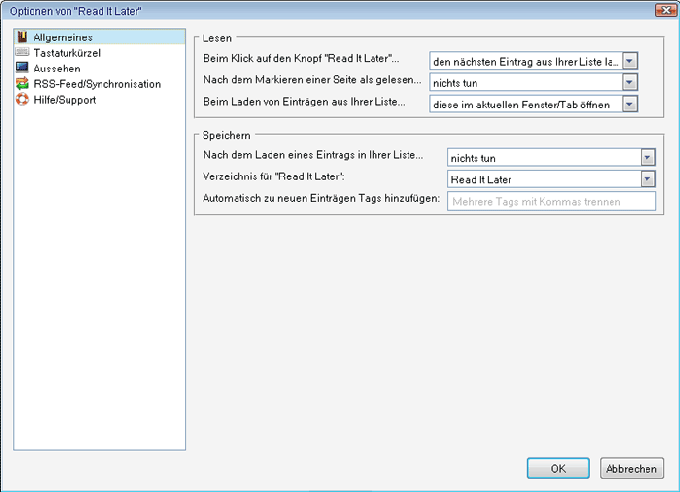Click label 'Nach dem Laden eines Eintrags in Ihrer Liste...'

pos(313,155)
